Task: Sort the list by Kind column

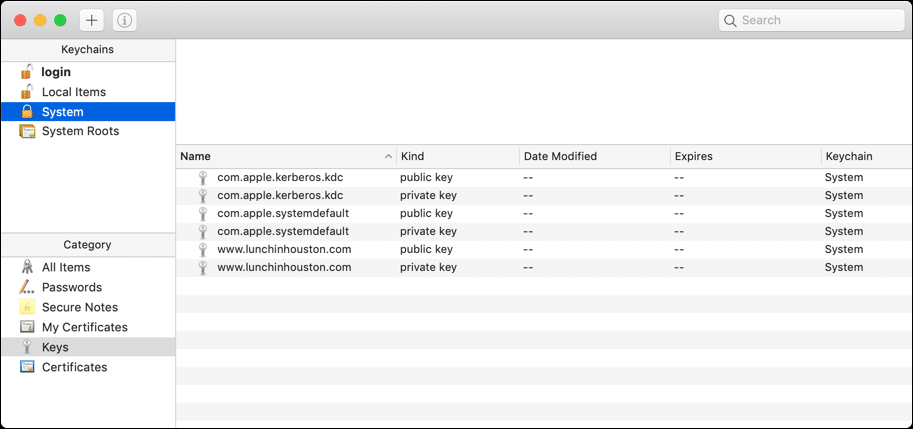Action: pos(412,157)
